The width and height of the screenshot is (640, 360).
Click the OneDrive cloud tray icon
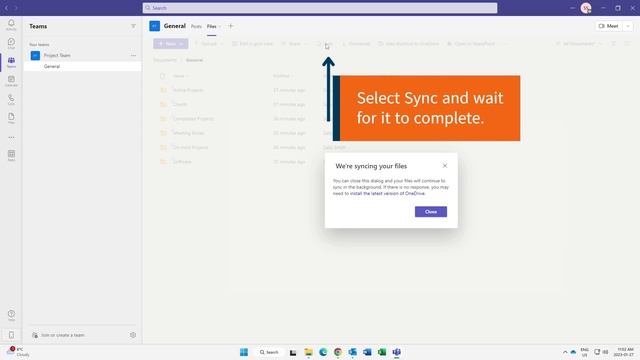(573, 352)
